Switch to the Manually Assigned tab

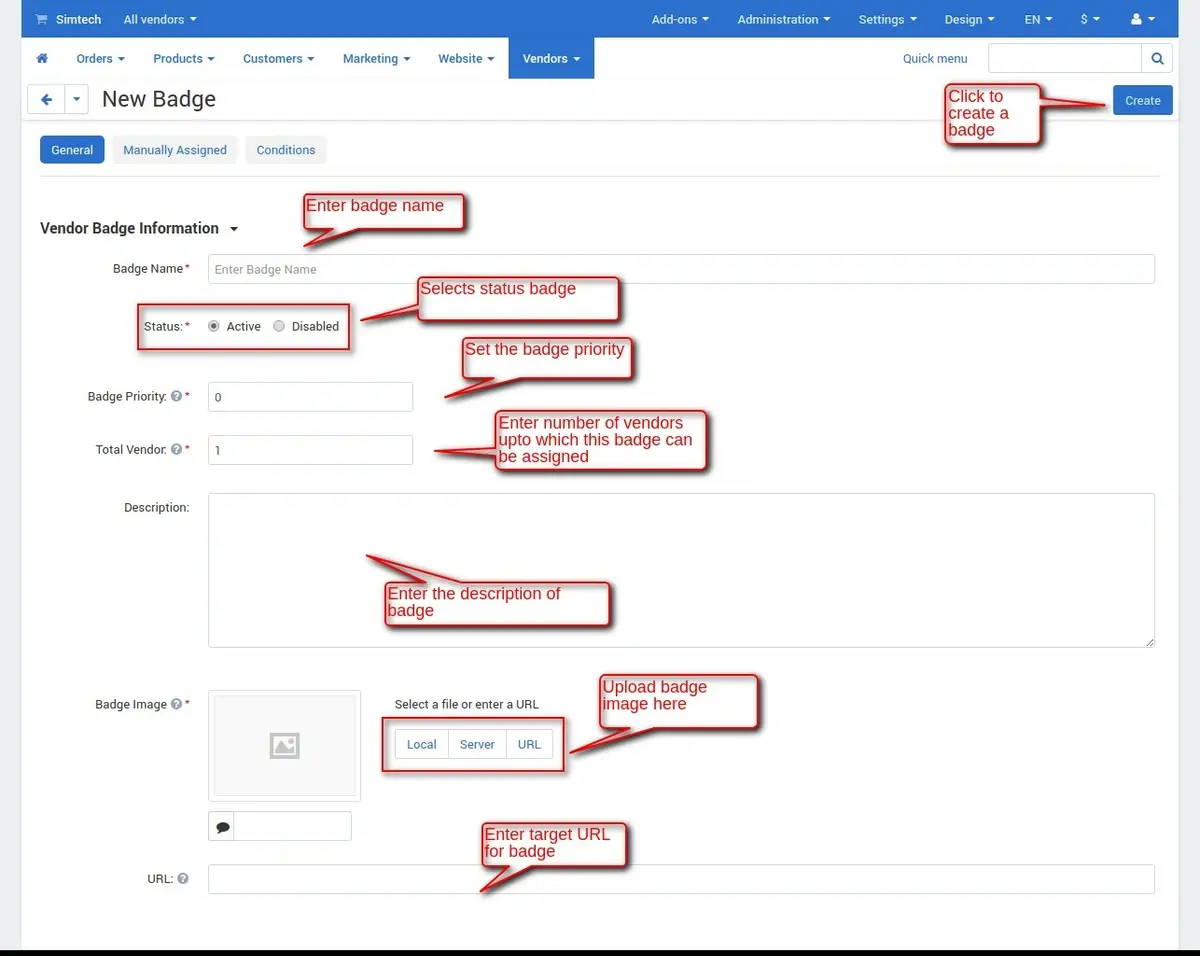point(175,150)
